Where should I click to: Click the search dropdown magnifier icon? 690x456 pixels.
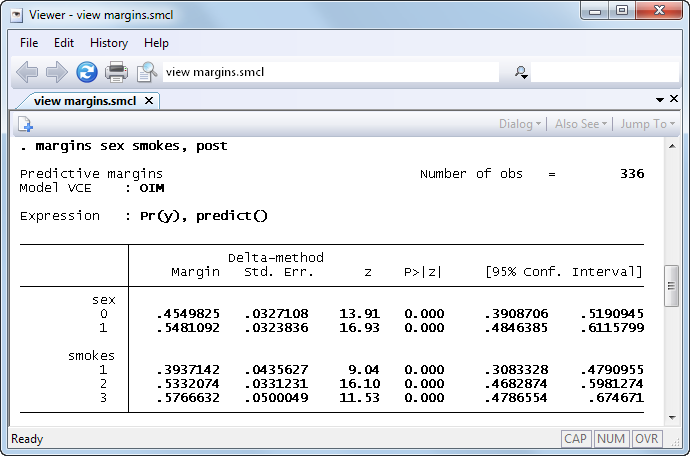[521, 72]
